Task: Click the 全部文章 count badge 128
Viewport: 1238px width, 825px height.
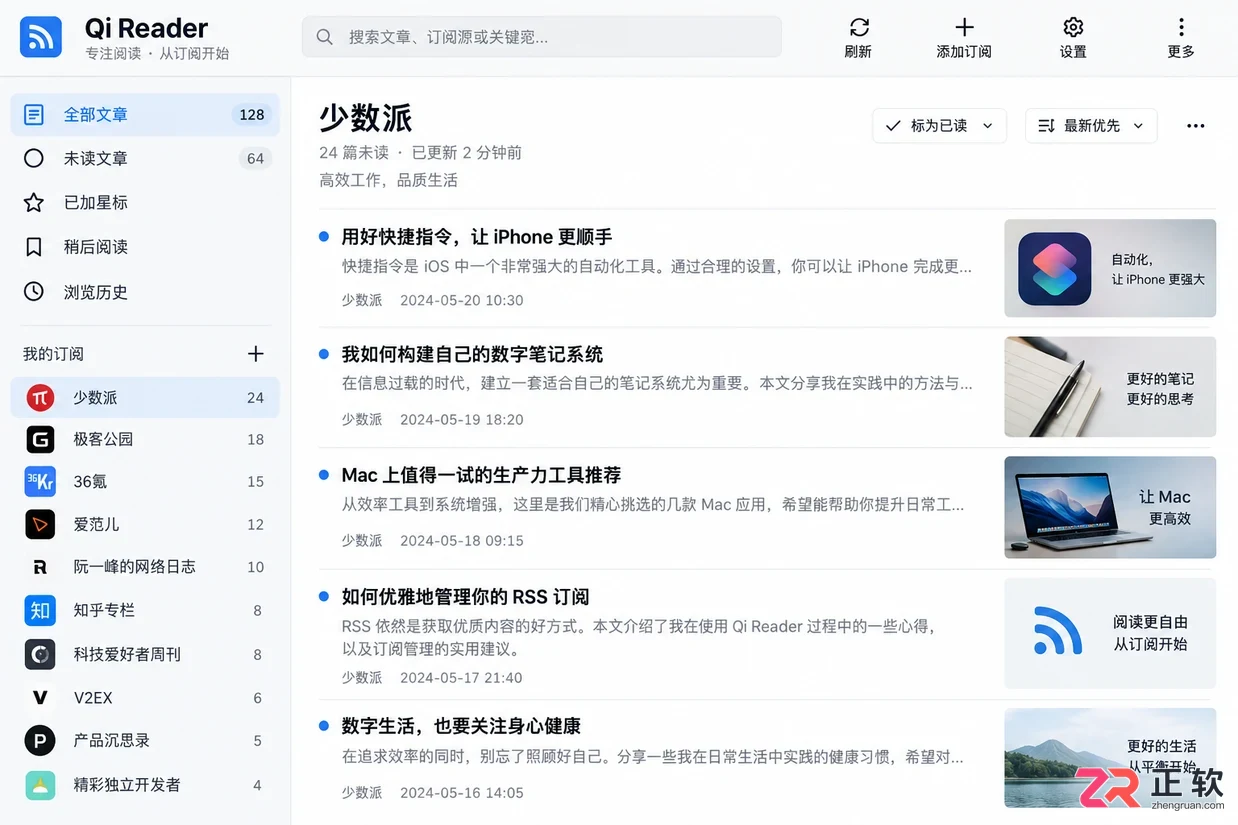Action: click(252, 115)
